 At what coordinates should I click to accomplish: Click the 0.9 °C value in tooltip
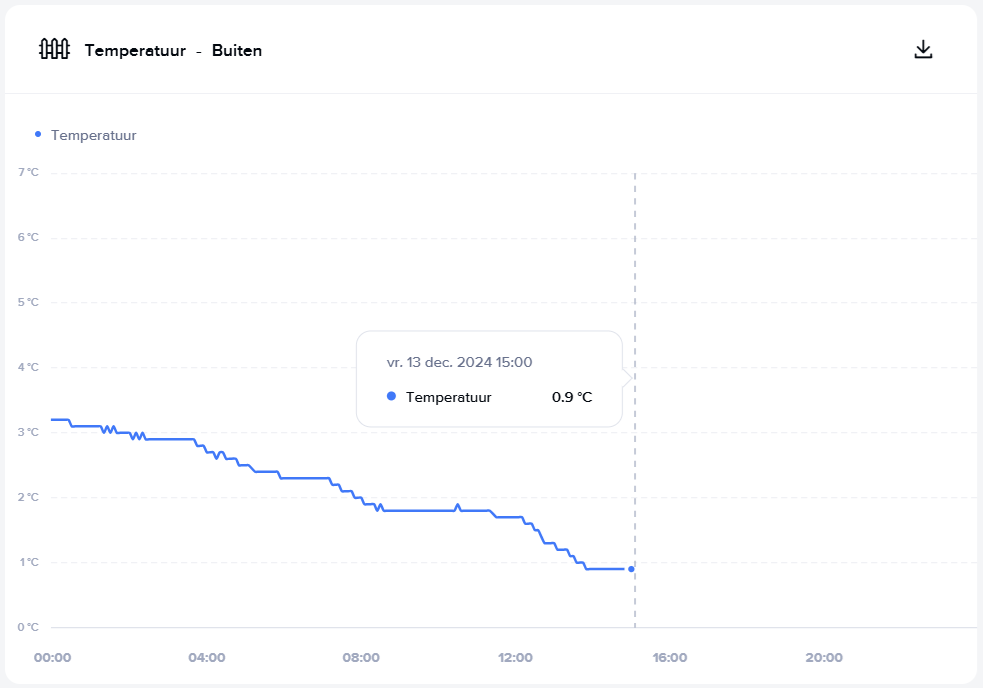click(572, 397)
